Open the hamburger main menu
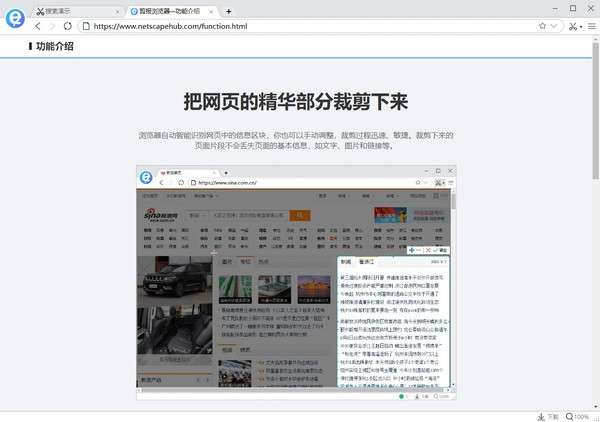Image resolution: width=600 pixels, height=422 pixels. click(x=590, y=26)
